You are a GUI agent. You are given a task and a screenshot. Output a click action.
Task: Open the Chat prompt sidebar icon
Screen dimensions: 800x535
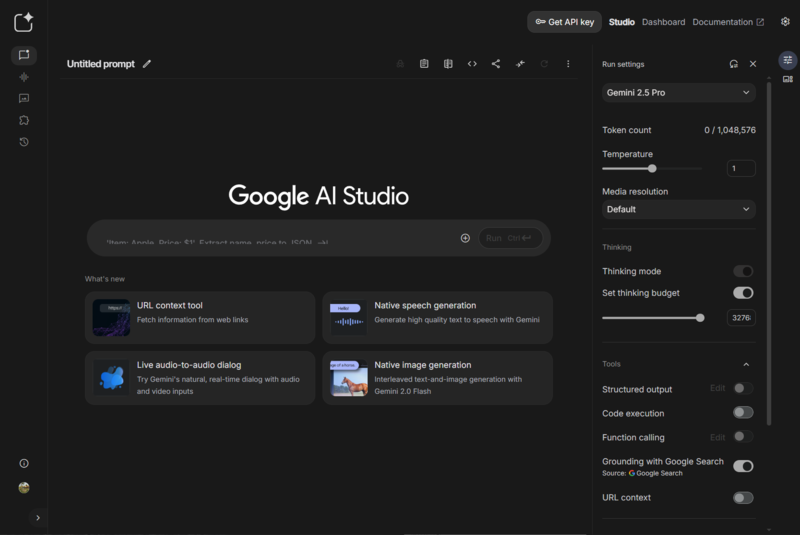24,55
